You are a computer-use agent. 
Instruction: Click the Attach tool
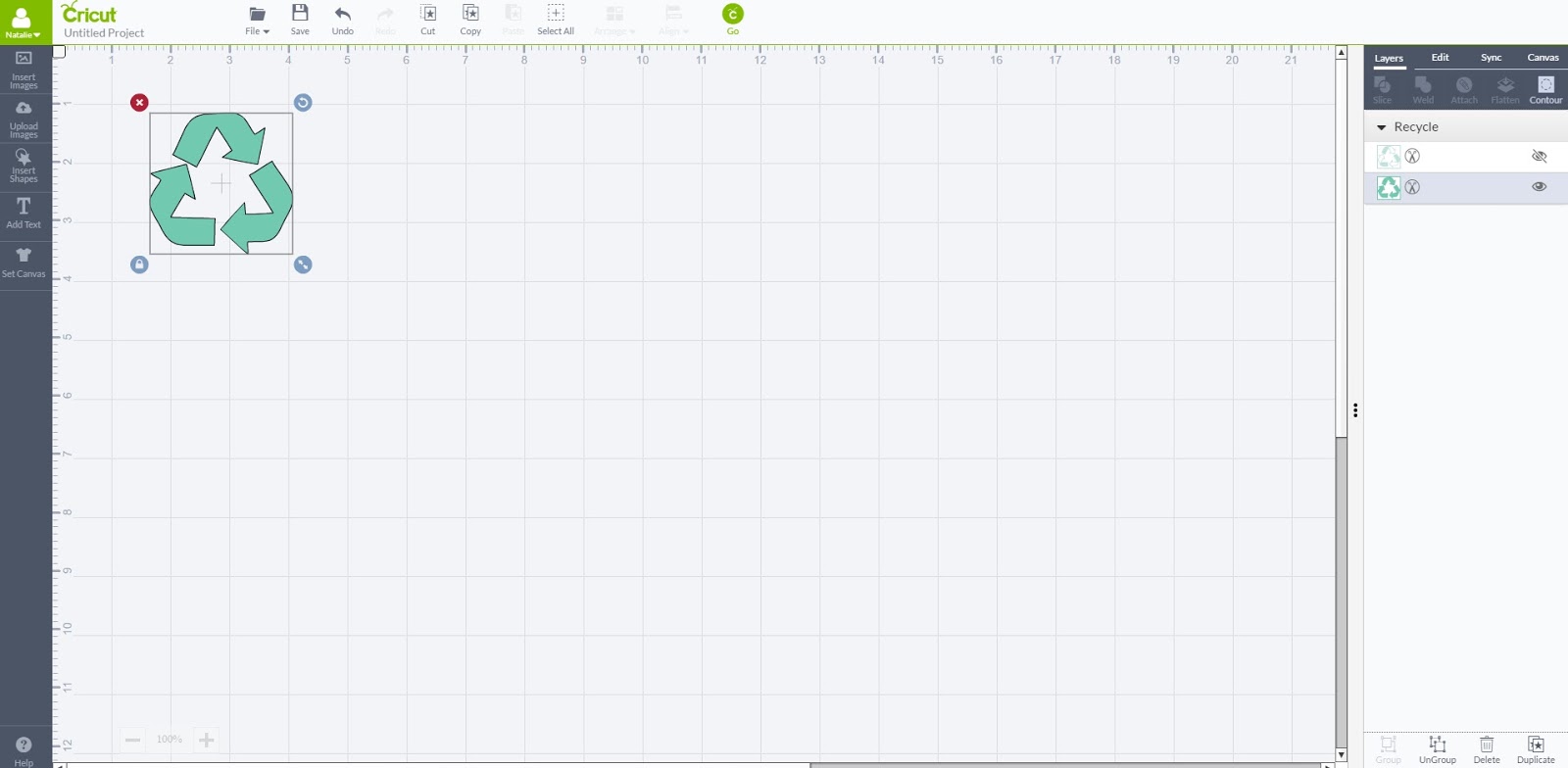click(1464, 90)
